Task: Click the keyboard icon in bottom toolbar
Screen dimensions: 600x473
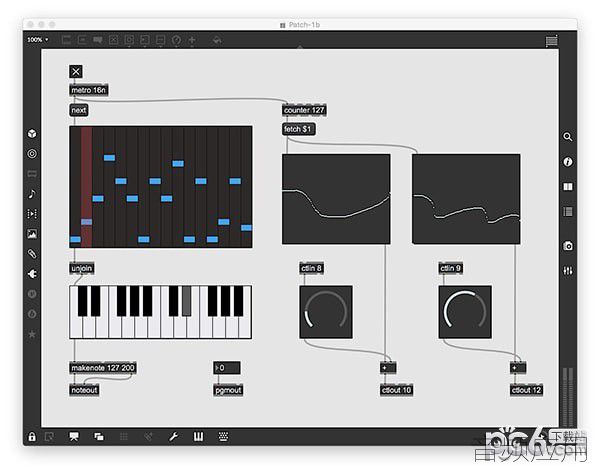Action: point(223,437)
